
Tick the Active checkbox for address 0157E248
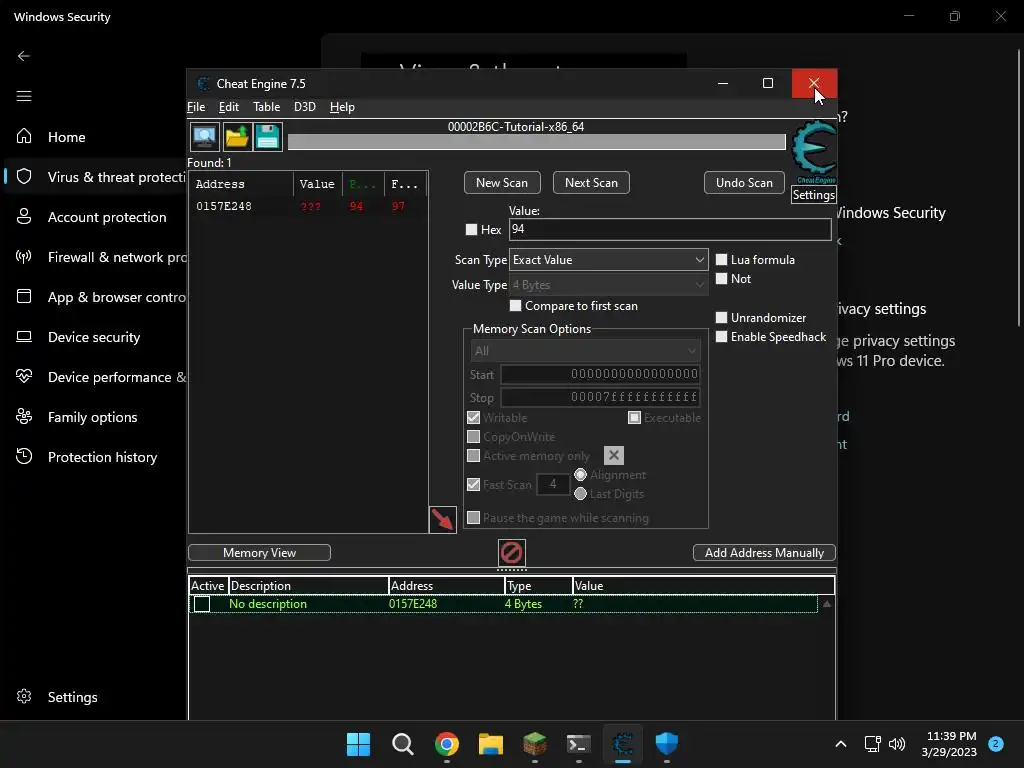click(202, 604)
